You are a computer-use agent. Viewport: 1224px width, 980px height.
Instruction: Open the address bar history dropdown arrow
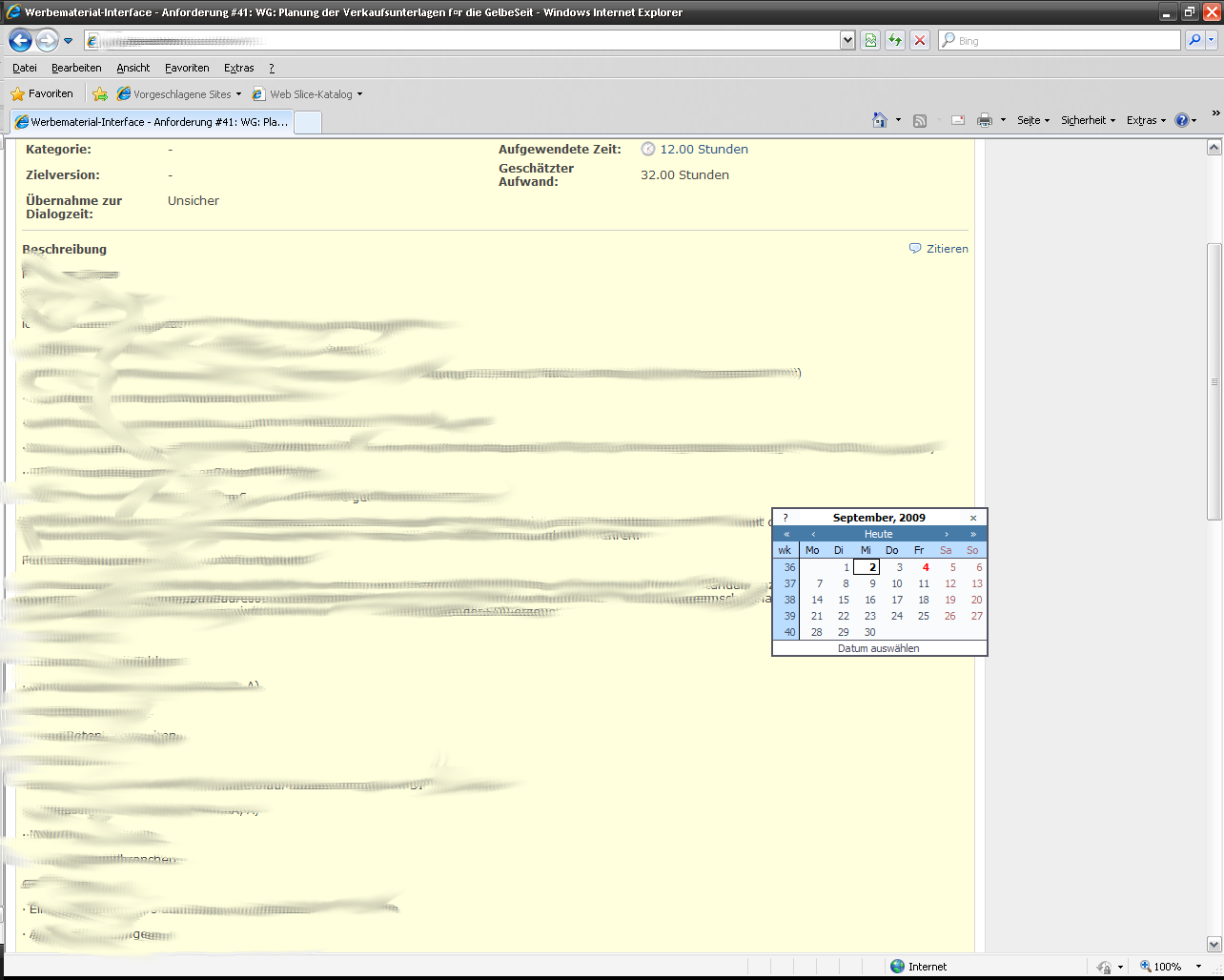click(847, 40)
